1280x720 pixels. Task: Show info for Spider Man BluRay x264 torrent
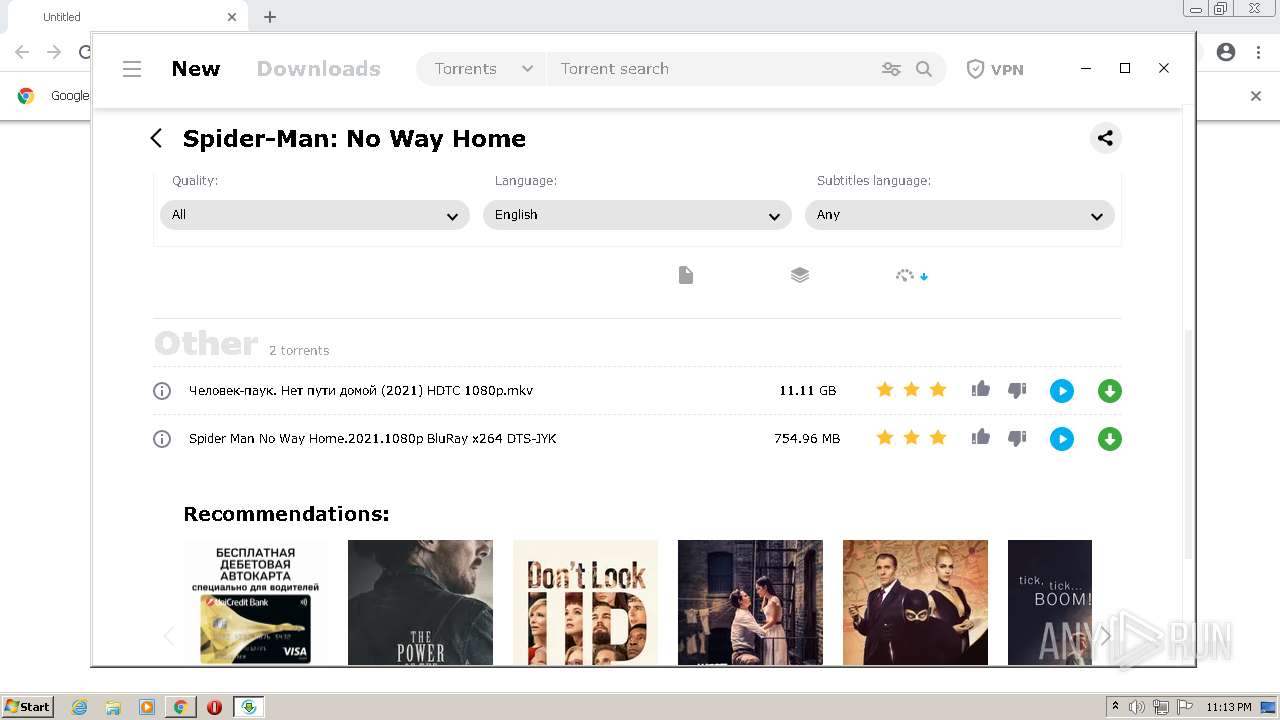[162, 439]
